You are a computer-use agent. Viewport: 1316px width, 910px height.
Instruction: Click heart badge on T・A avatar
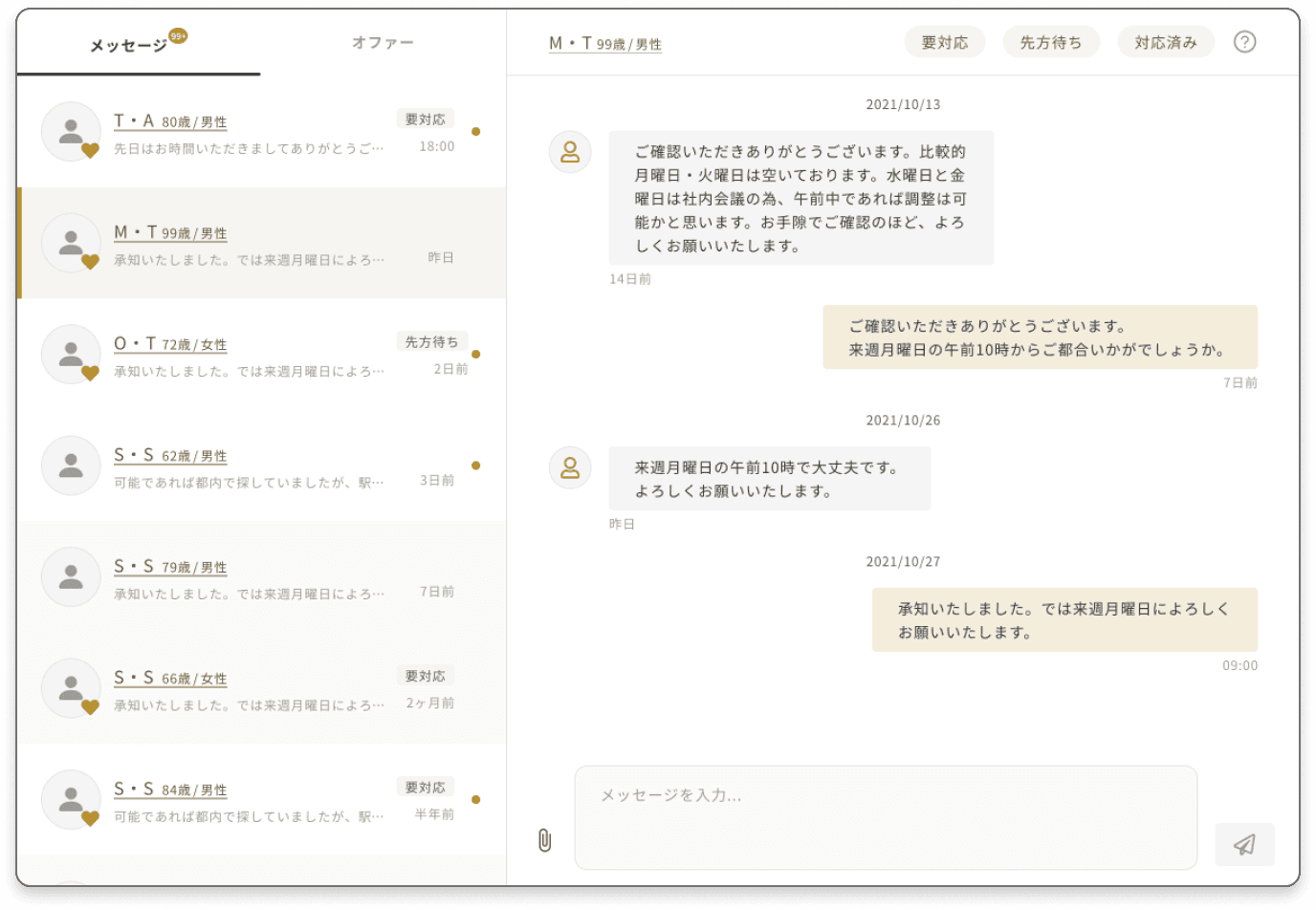pos(90,150)
